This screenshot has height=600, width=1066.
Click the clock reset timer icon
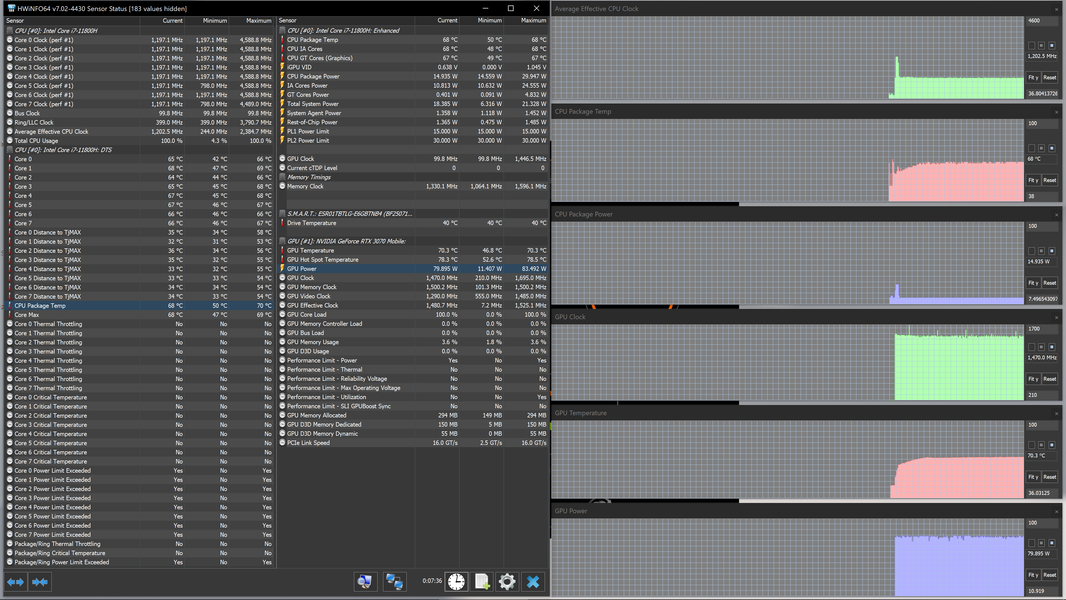456,582
